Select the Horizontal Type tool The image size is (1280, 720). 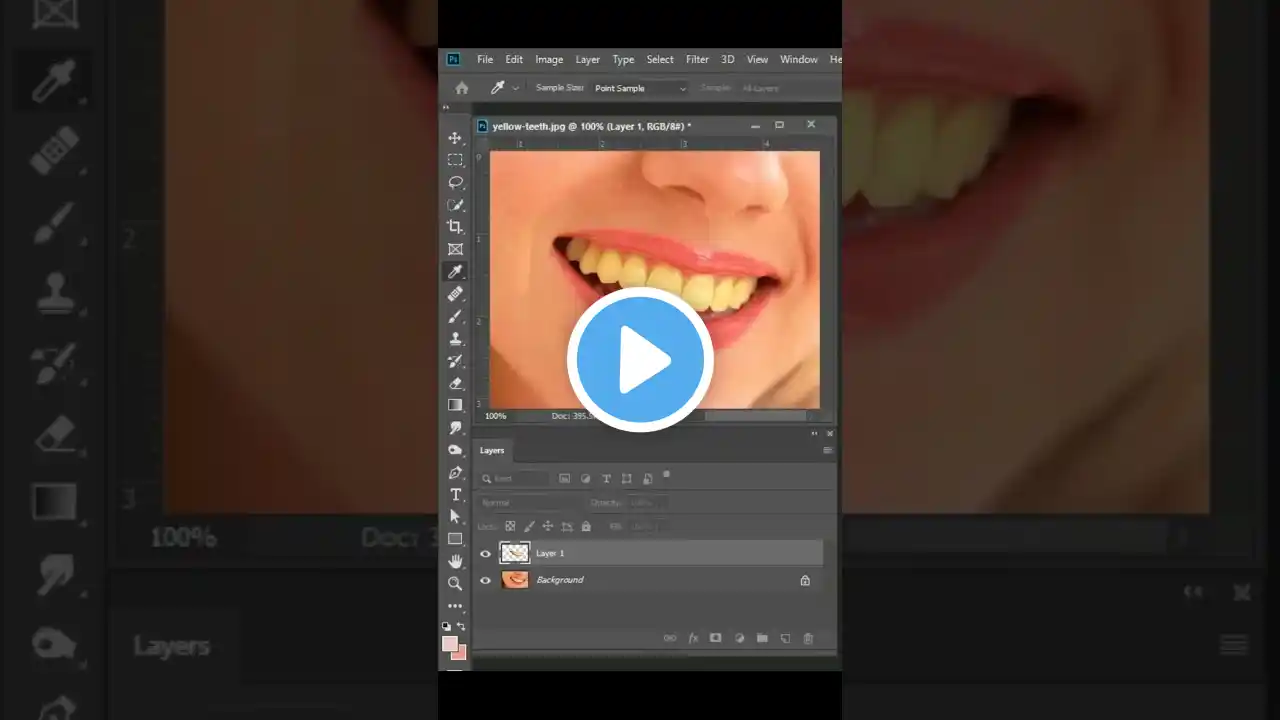[455, 495]
